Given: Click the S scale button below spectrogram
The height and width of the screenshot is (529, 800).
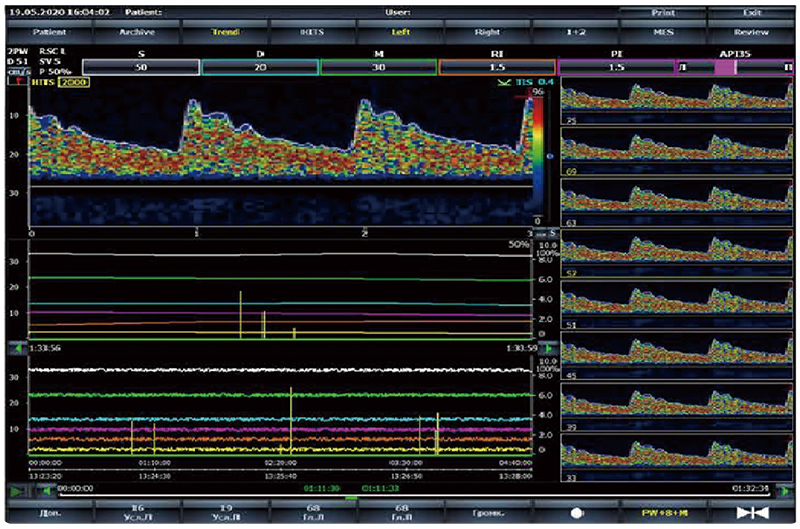Looking at the screenshot, I should tap(548, 232).
